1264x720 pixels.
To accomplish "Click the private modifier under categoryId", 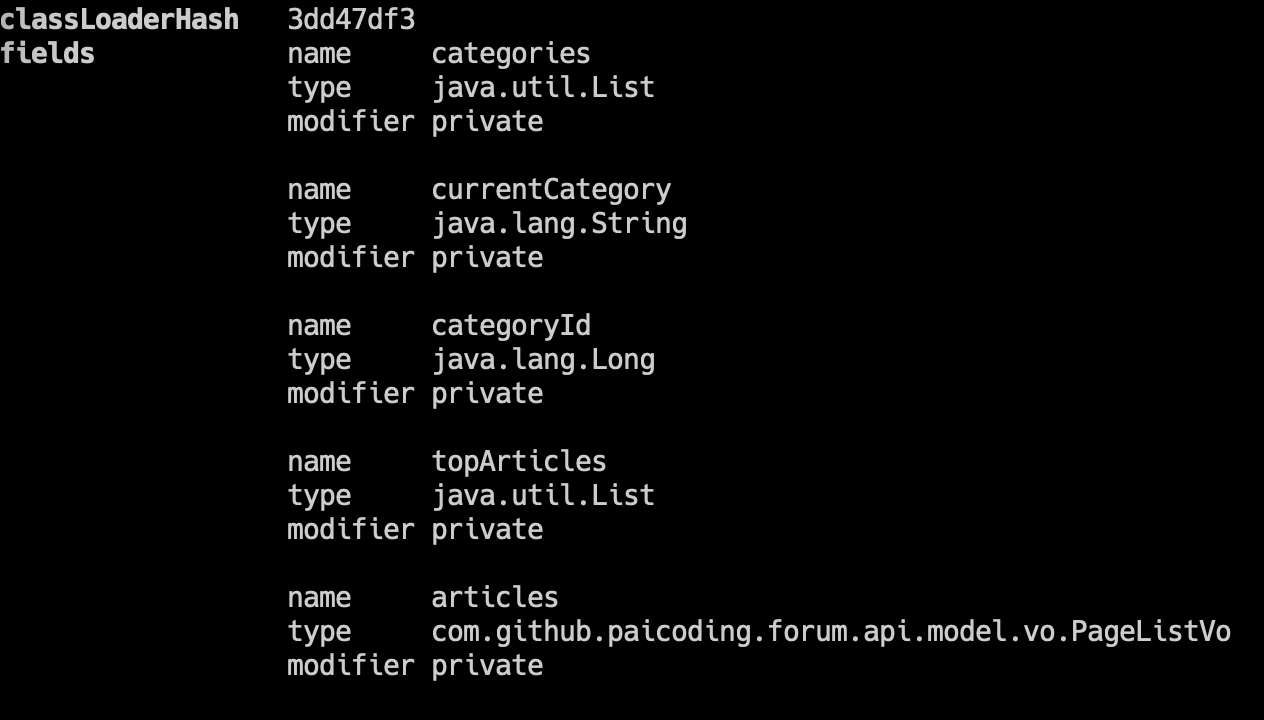I will (x=487, y=394).
